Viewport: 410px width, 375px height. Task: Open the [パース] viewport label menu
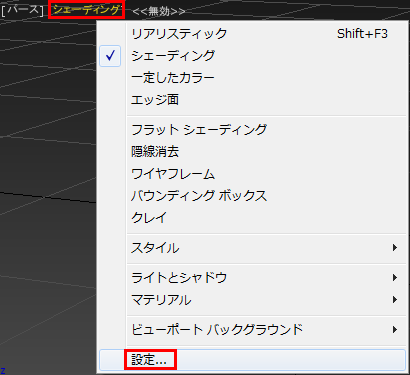[22, 10]
